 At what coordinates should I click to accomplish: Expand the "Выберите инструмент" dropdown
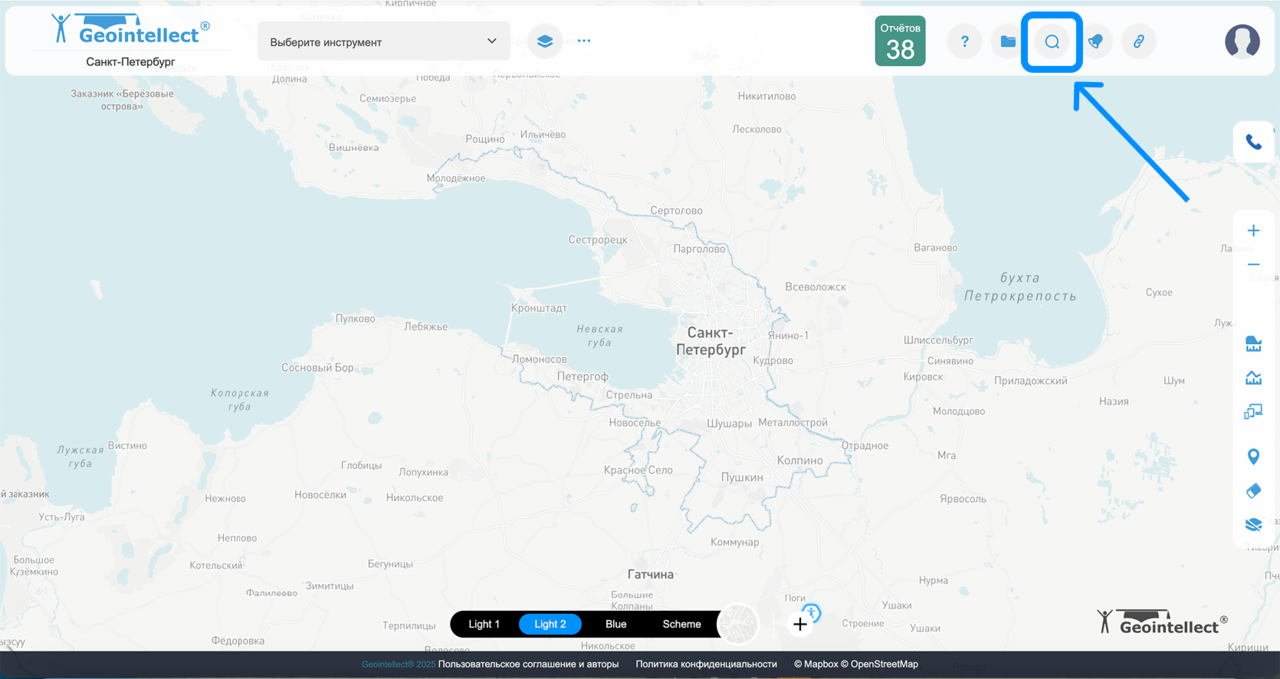[x=383, y=42]
